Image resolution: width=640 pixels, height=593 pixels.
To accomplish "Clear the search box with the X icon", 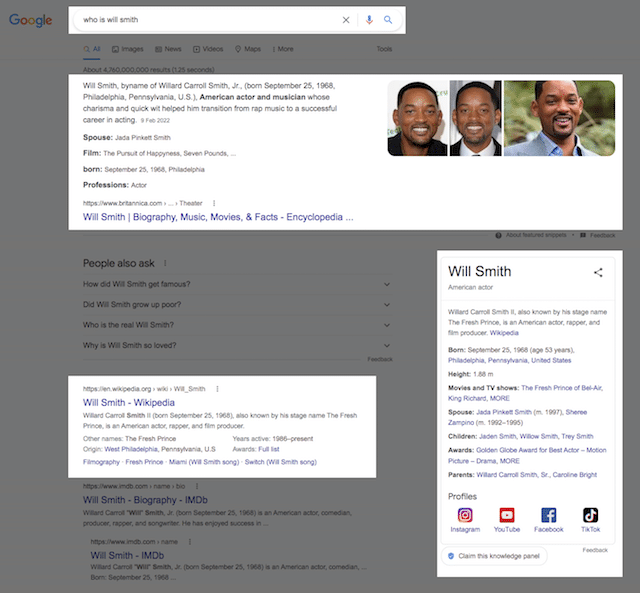I will click(x=346, y=20).
